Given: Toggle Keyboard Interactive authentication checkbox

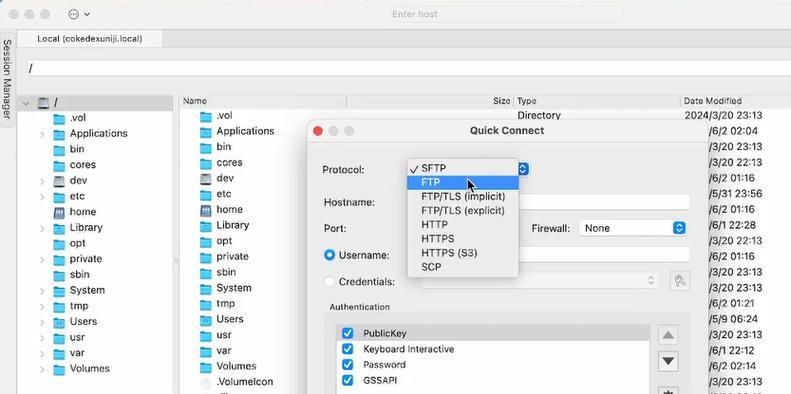Looking at the screenshot, I should [x=348, y=349].
